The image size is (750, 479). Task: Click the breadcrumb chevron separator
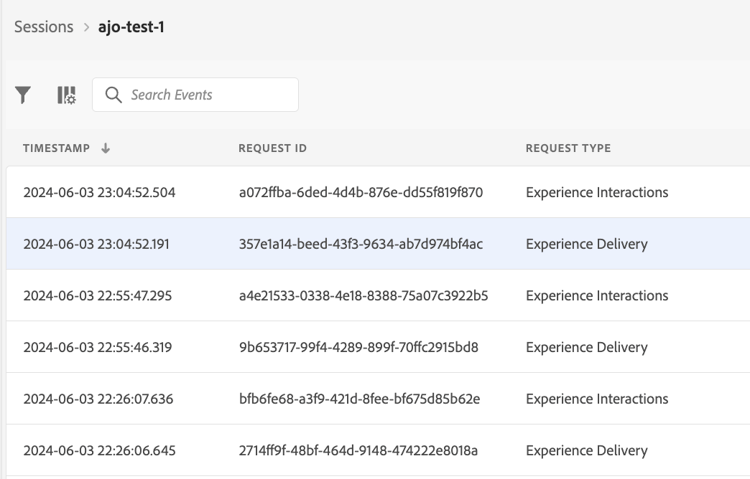point(86,27)
